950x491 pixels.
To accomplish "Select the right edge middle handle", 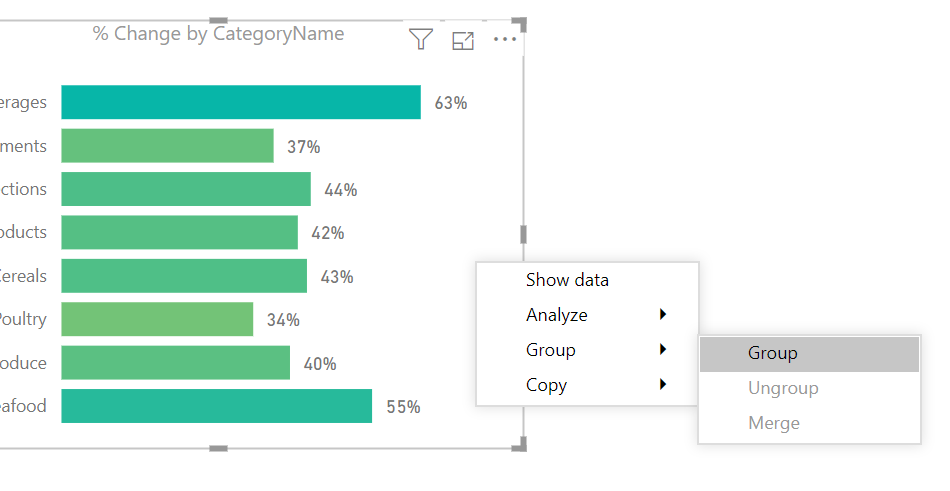I will [523, 234].
